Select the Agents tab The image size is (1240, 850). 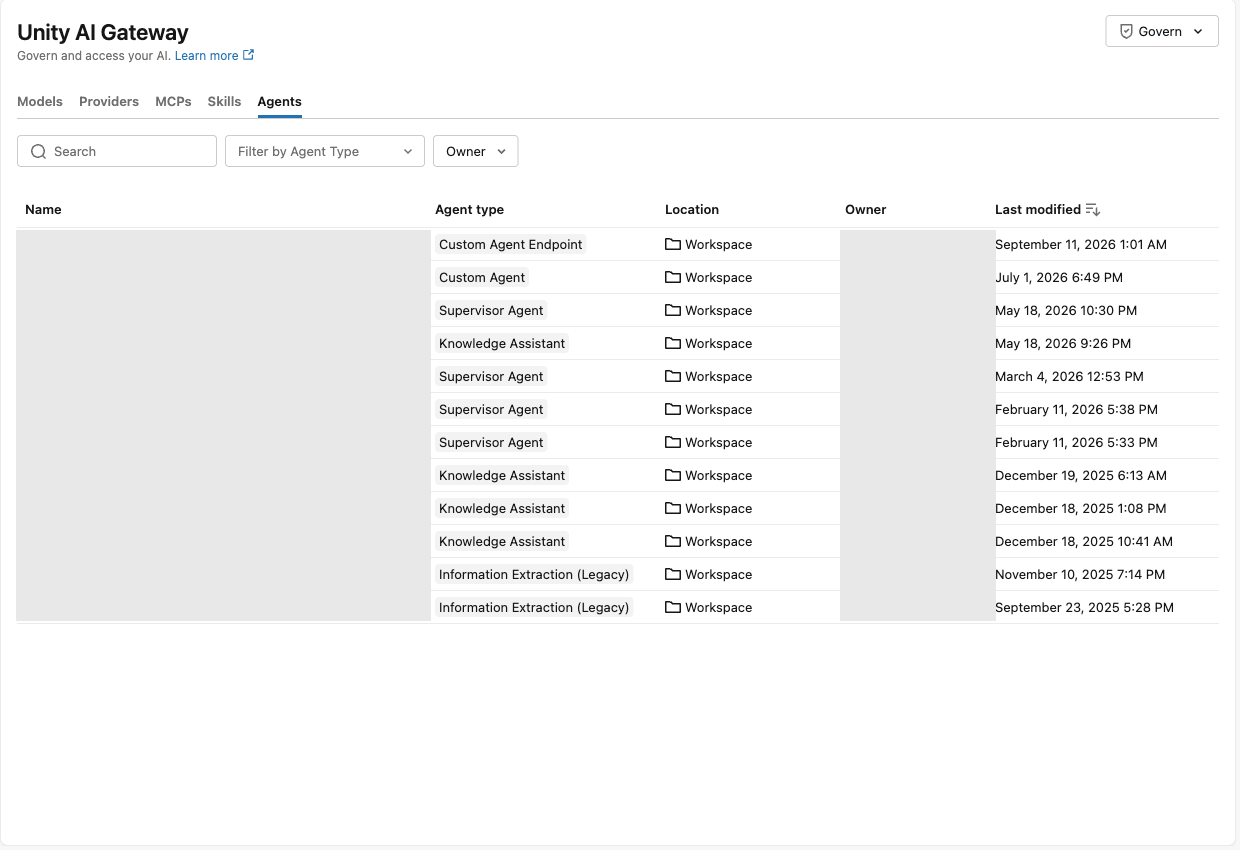pyautogui.click(x=279, y=101)
